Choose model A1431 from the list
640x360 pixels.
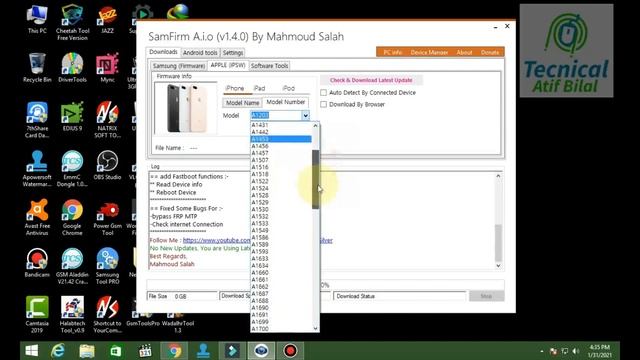pyautogui.click(x=281, y=125)
